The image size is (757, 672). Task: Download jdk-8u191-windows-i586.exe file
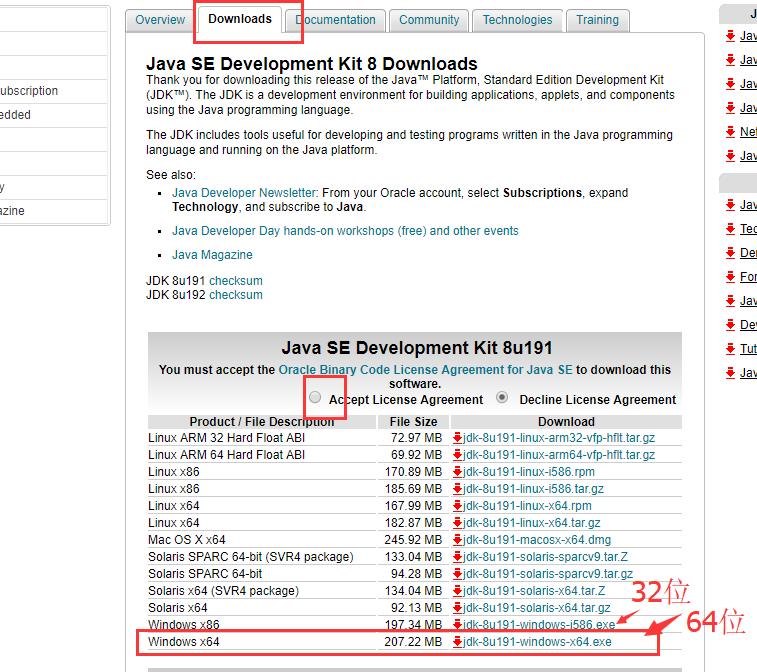(539, 625)
